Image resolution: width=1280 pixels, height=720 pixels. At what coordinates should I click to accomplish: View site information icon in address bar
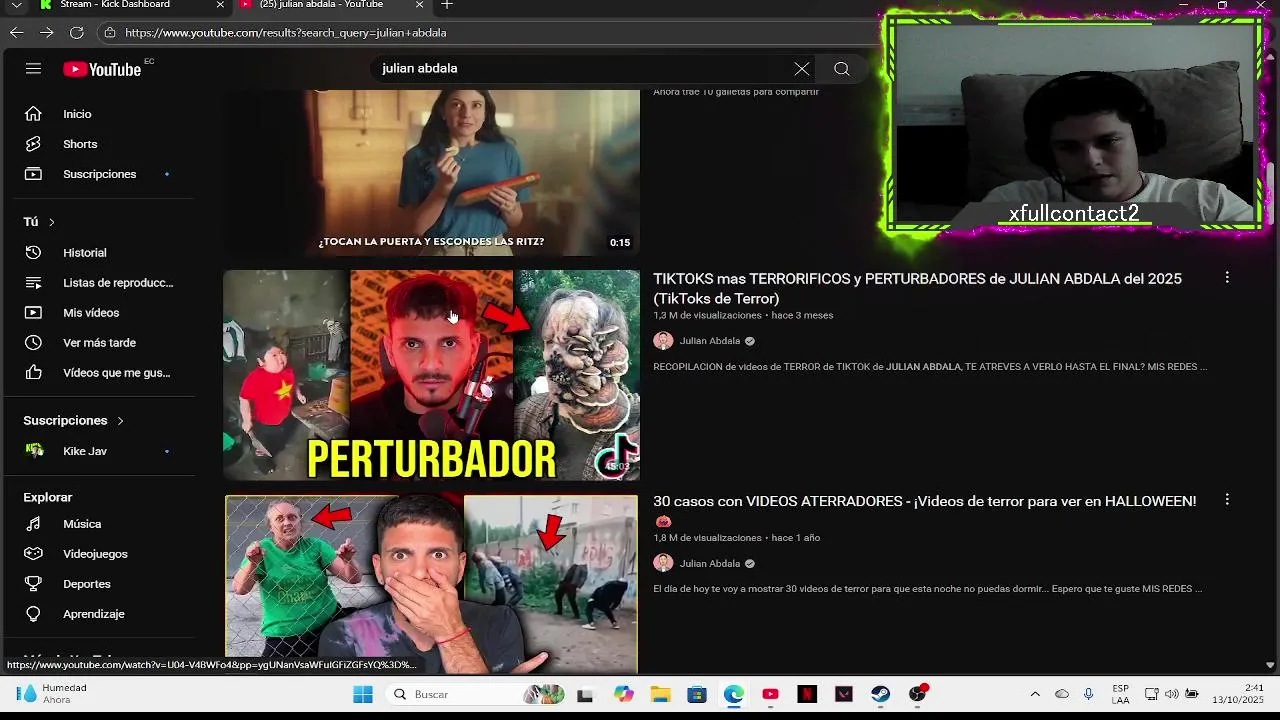click(x=110, y=33)
